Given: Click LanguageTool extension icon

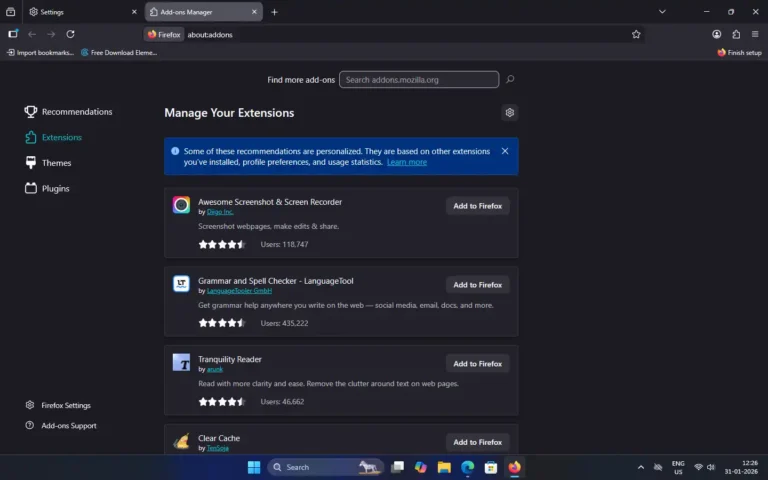Looking at the screenshot, I should pyautogui.click(x=181, y=284).
